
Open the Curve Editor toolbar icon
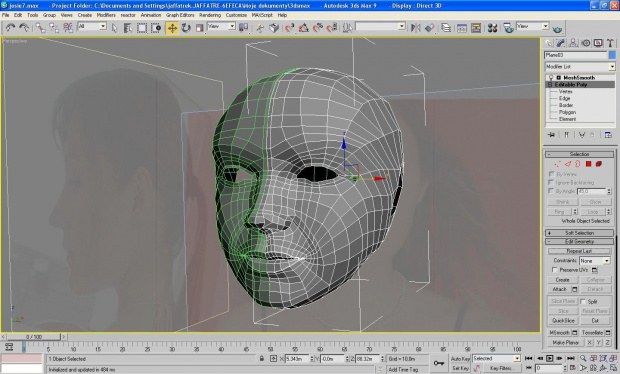tap(461, 28)
